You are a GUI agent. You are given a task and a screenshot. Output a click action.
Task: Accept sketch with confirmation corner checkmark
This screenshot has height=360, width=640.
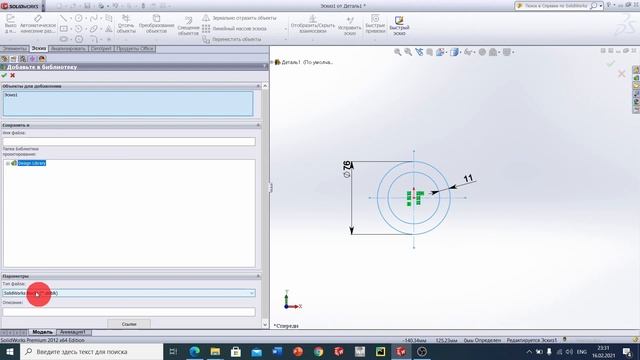click(x=610, y=63)
